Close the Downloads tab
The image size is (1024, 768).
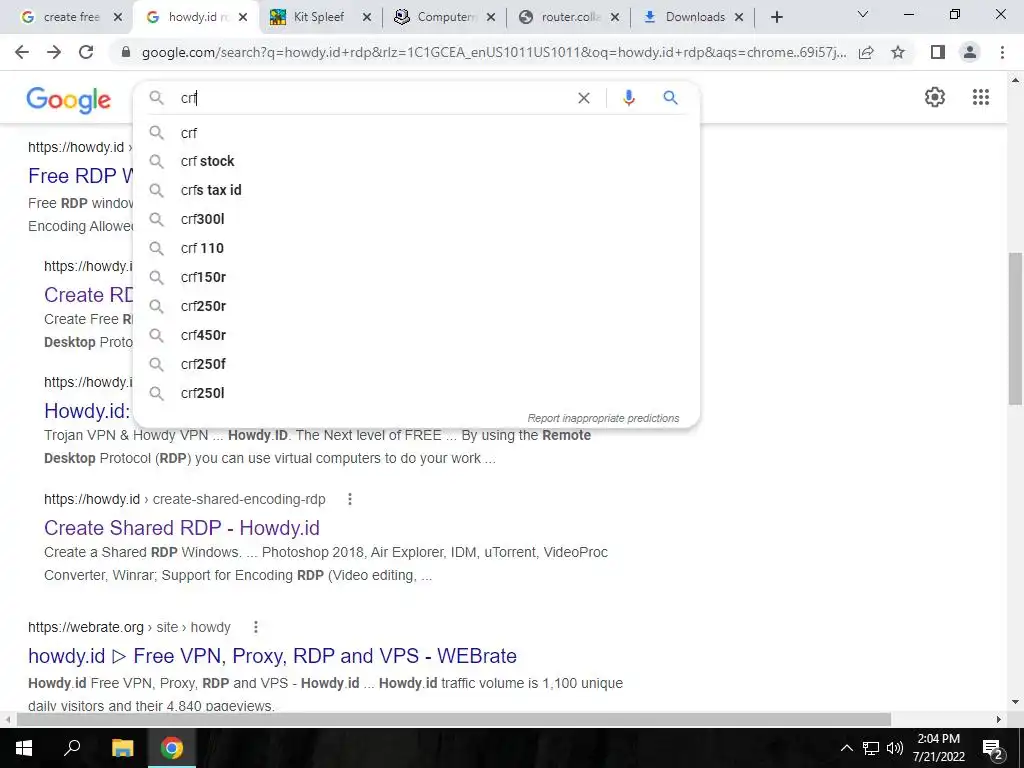pyautogui.click(x=739, y=18)
